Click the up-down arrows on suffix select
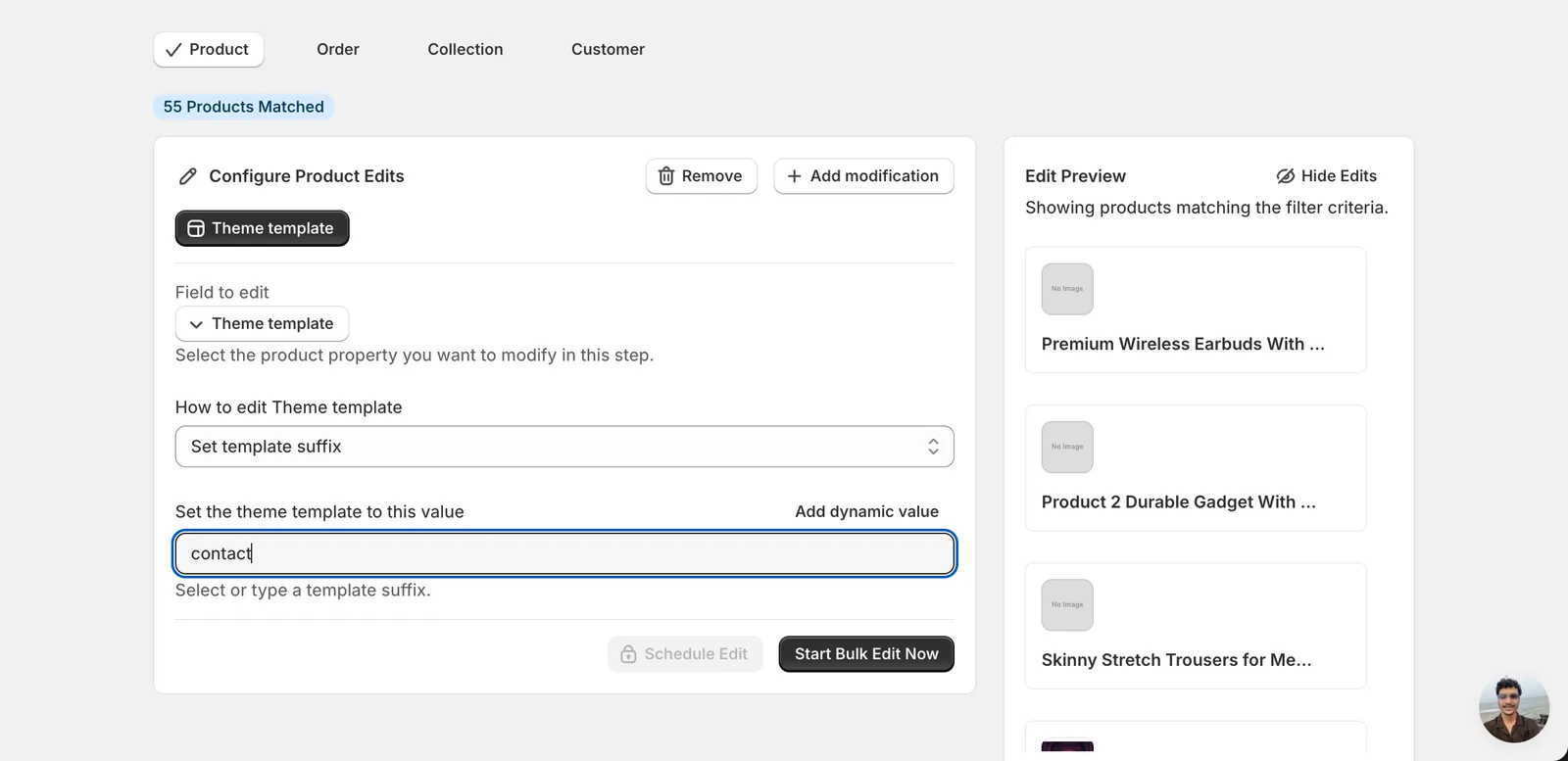Viewport: 1568px width, 761px height. (933, 447)
